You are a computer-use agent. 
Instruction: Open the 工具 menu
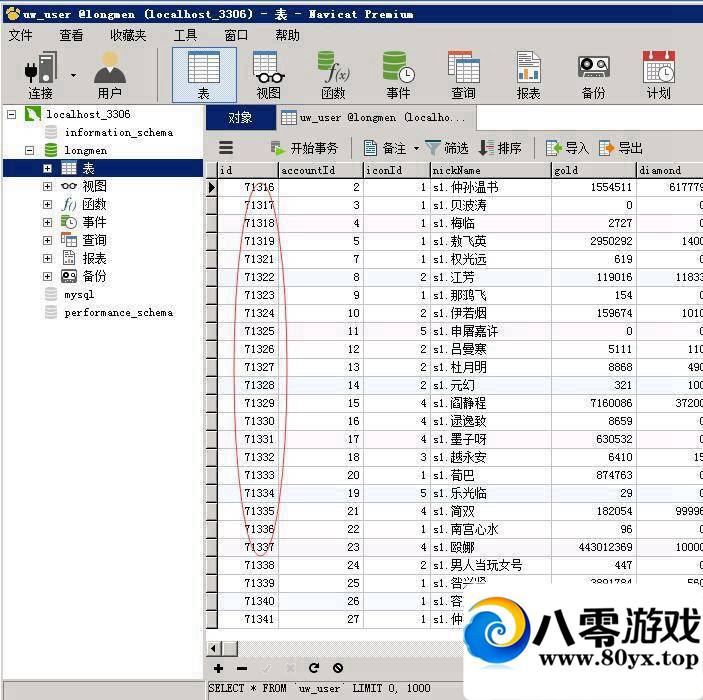pyautogui.click(x=185, y=35)
